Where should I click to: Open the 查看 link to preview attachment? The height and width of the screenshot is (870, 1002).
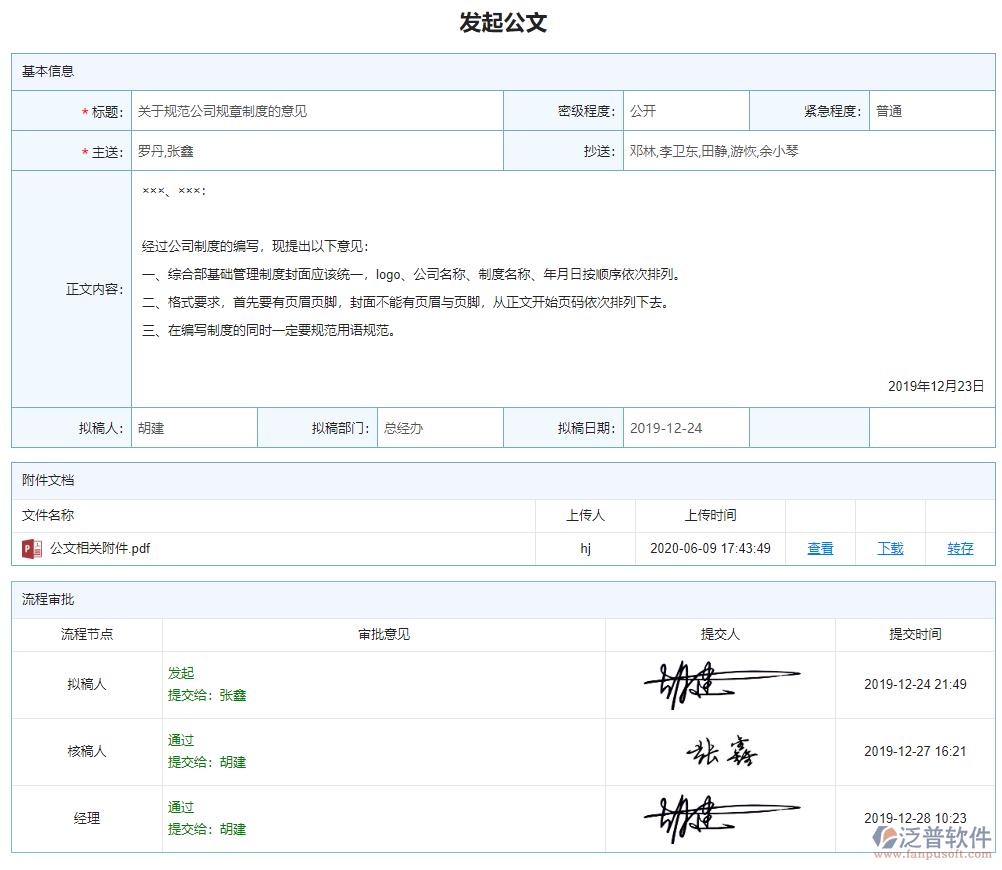819,548
